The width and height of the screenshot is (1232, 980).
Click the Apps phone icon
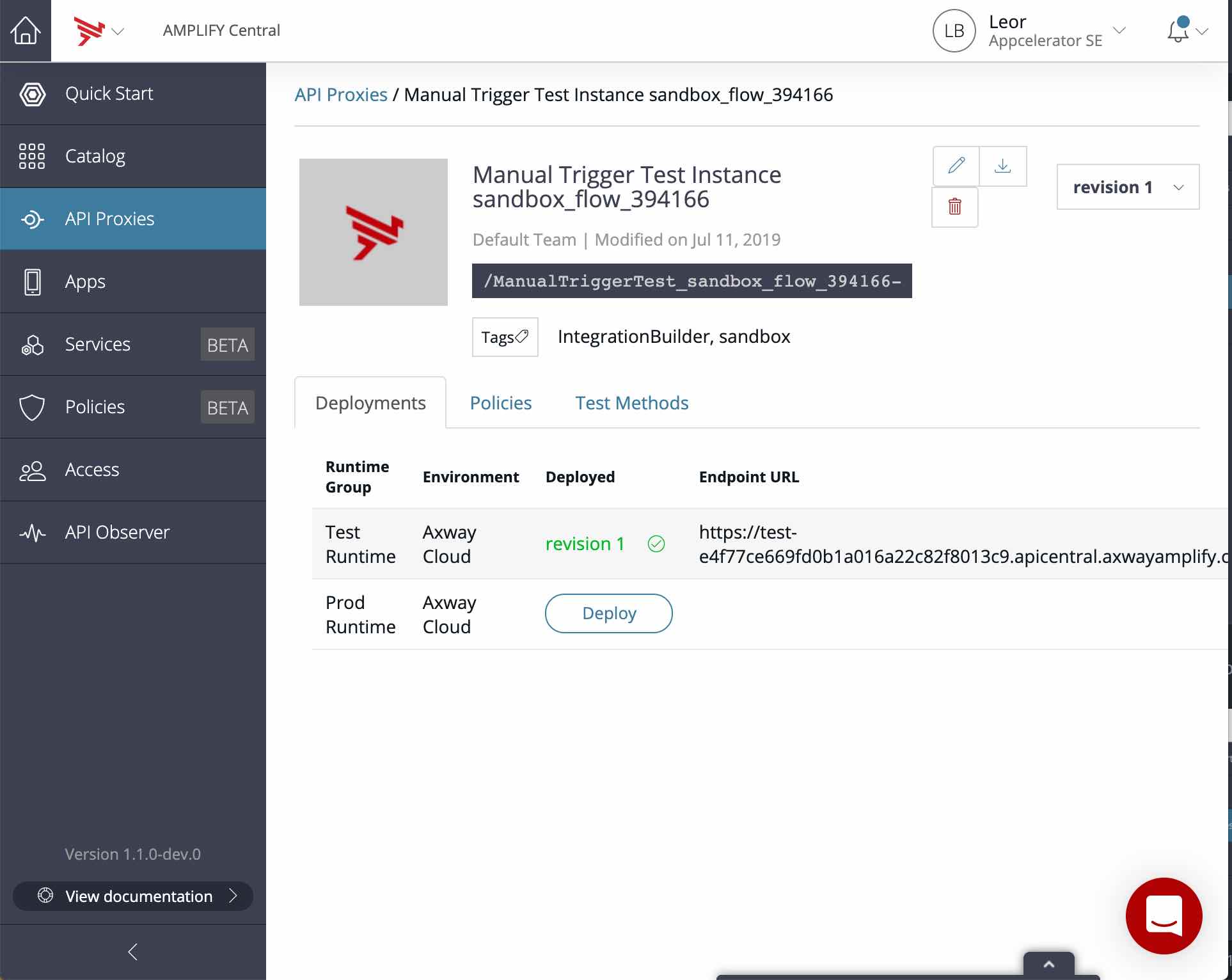point(32,281)
